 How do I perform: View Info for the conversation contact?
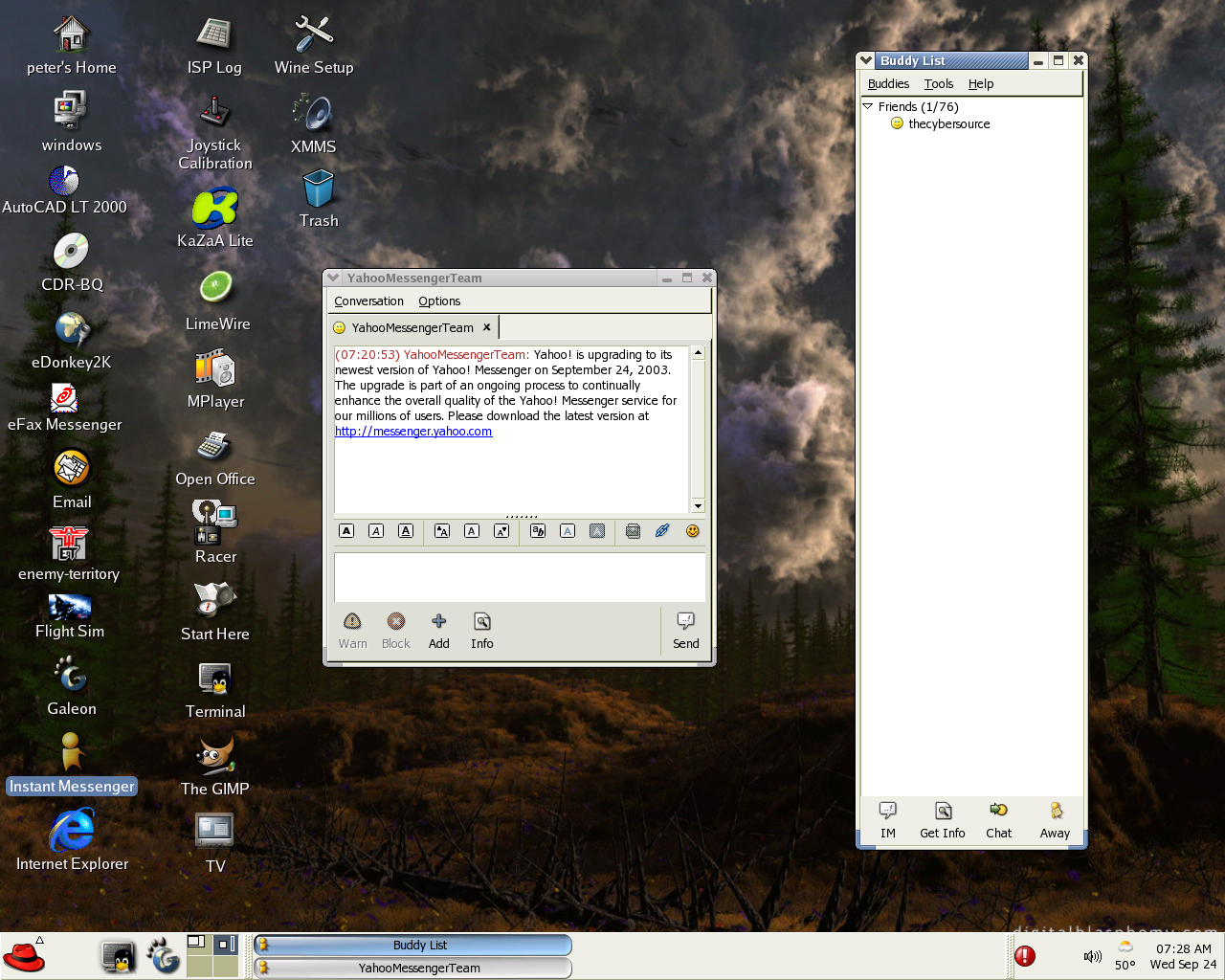pos(481,631)
